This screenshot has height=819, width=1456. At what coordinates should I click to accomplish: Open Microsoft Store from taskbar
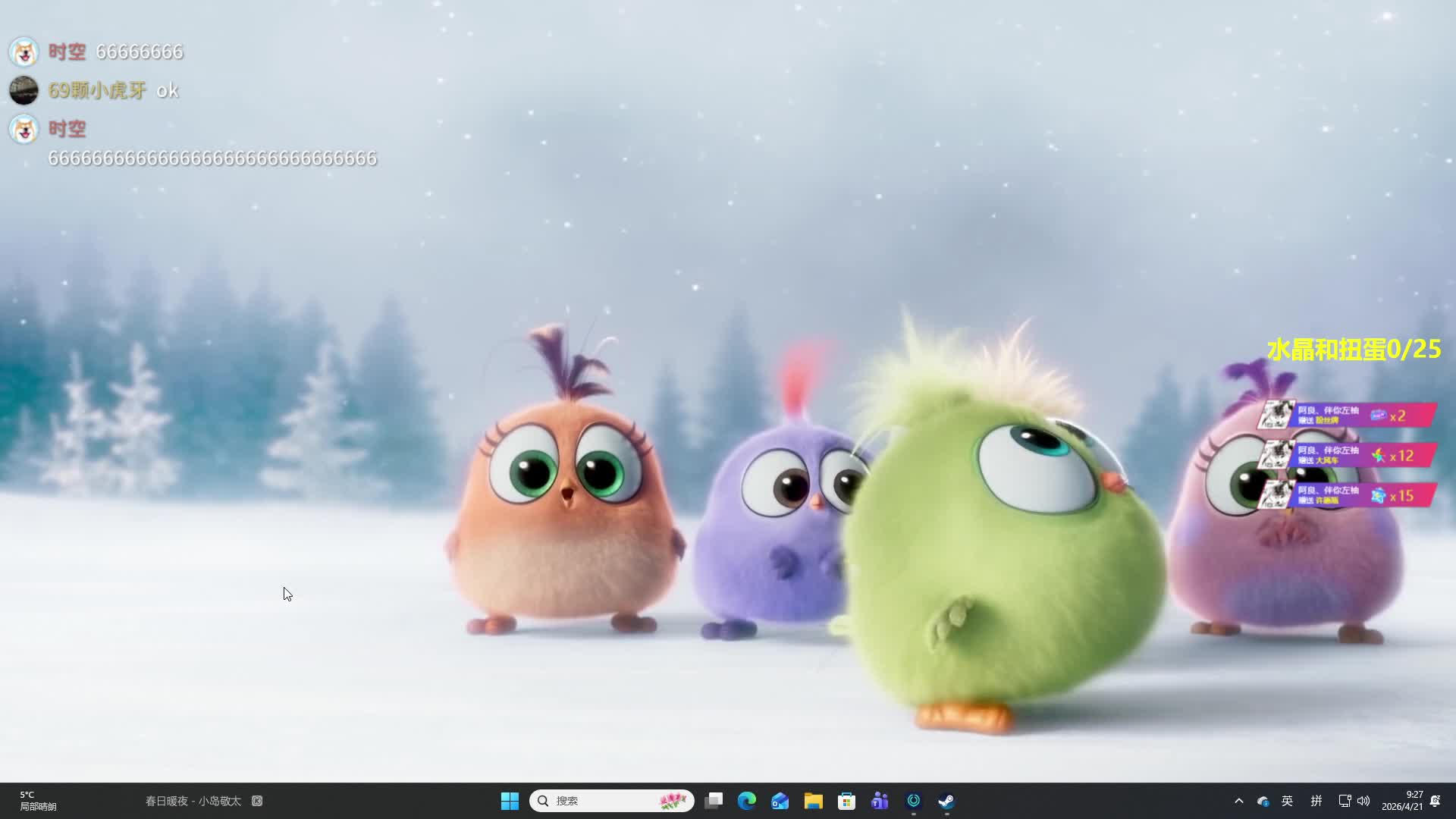846,801
